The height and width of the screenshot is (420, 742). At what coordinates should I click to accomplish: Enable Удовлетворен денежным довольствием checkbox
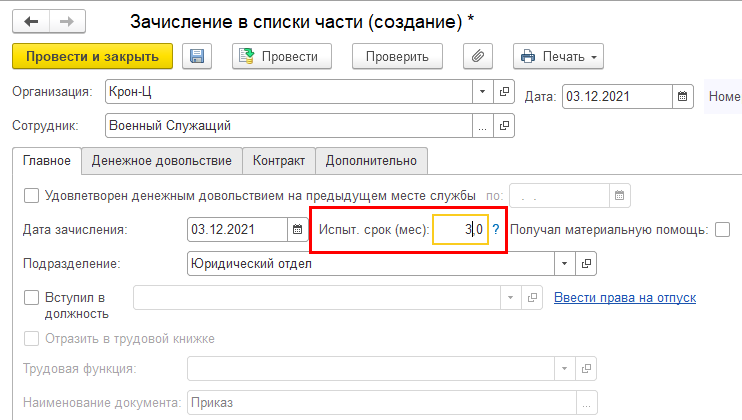point(31,195)
